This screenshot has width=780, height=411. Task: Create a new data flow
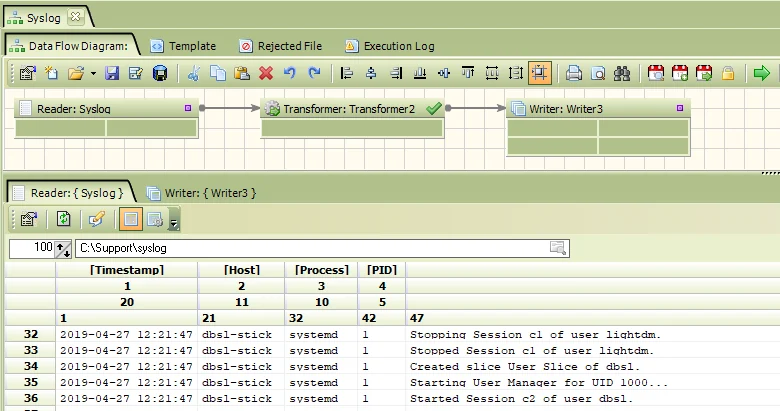click(51, 74)
